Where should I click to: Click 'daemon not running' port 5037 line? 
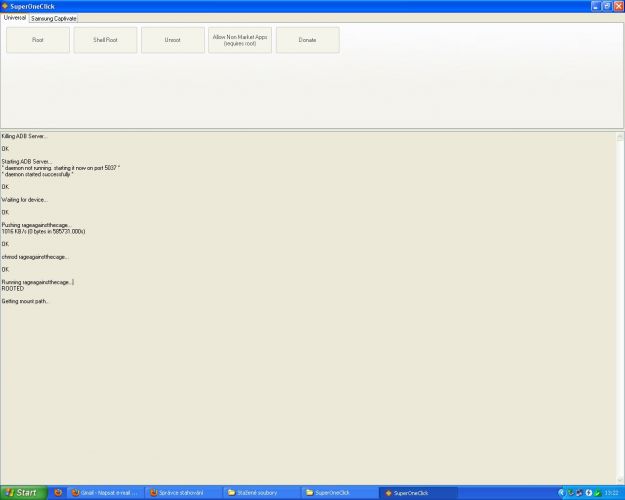tap(61, 168)
